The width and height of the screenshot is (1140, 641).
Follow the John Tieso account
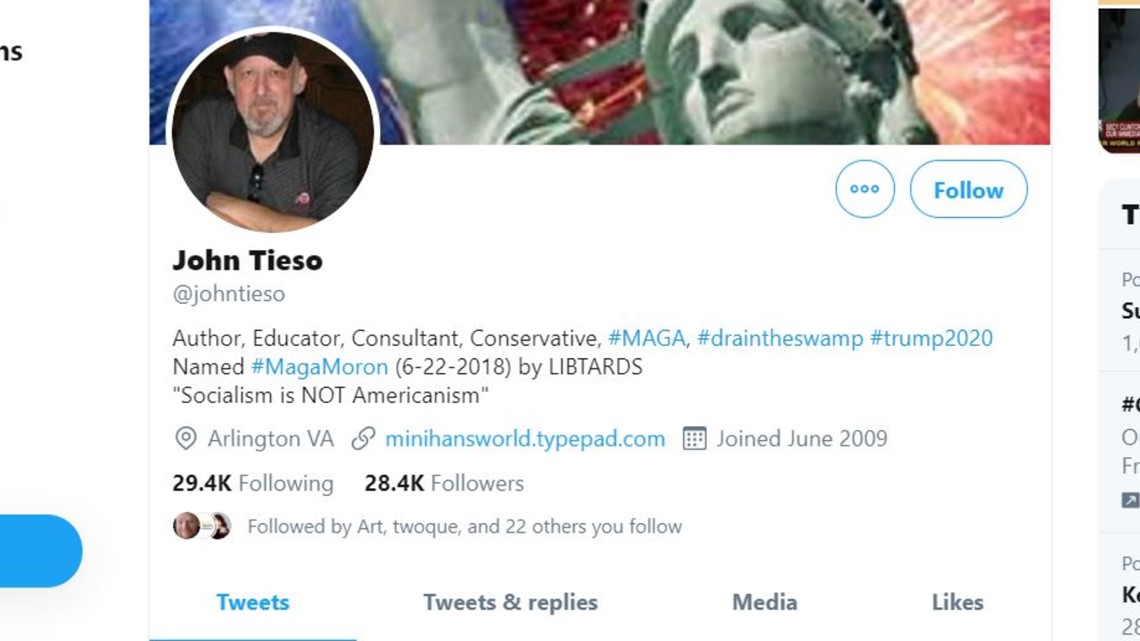[x=968, y=189]
